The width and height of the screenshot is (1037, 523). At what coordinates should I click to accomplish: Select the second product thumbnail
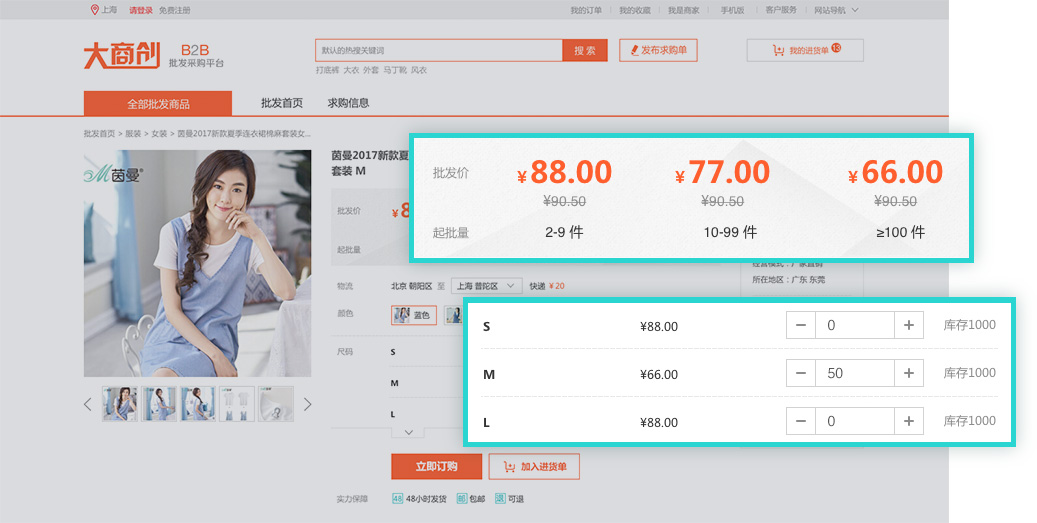tap(159, 404)
